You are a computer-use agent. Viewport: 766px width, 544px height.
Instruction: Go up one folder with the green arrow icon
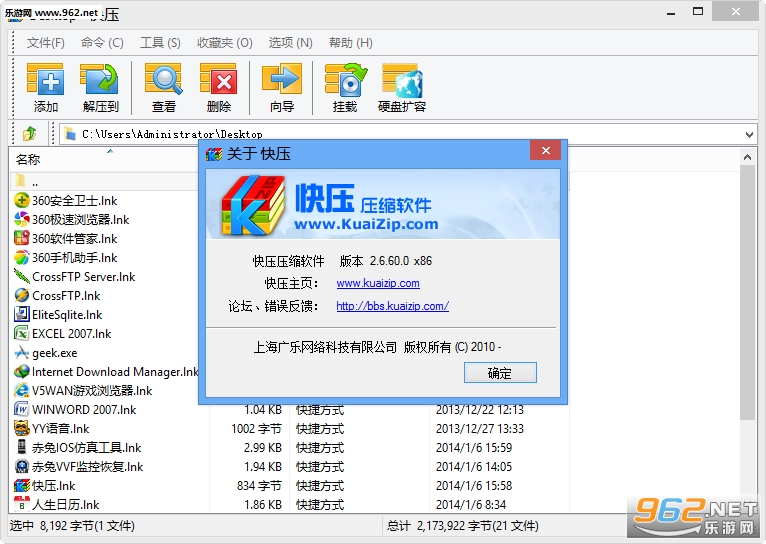pos(29,133)
